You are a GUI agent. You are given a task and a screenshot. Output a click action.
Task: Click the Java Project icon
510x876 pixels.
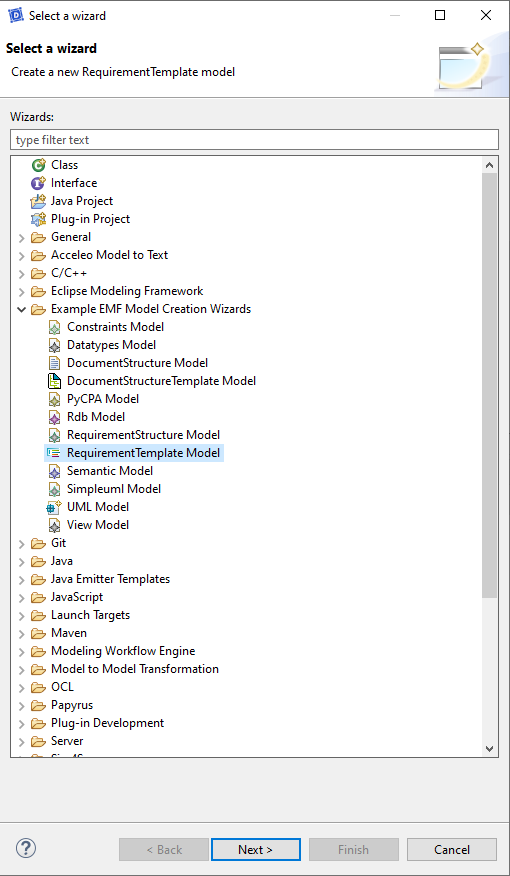(x=38, y=201)
